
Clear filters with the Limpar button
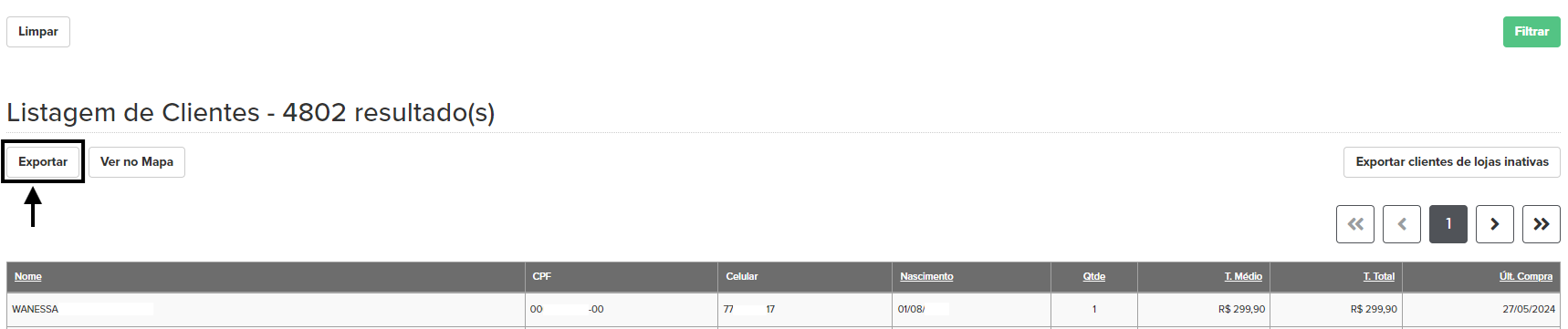coord(38,31)
